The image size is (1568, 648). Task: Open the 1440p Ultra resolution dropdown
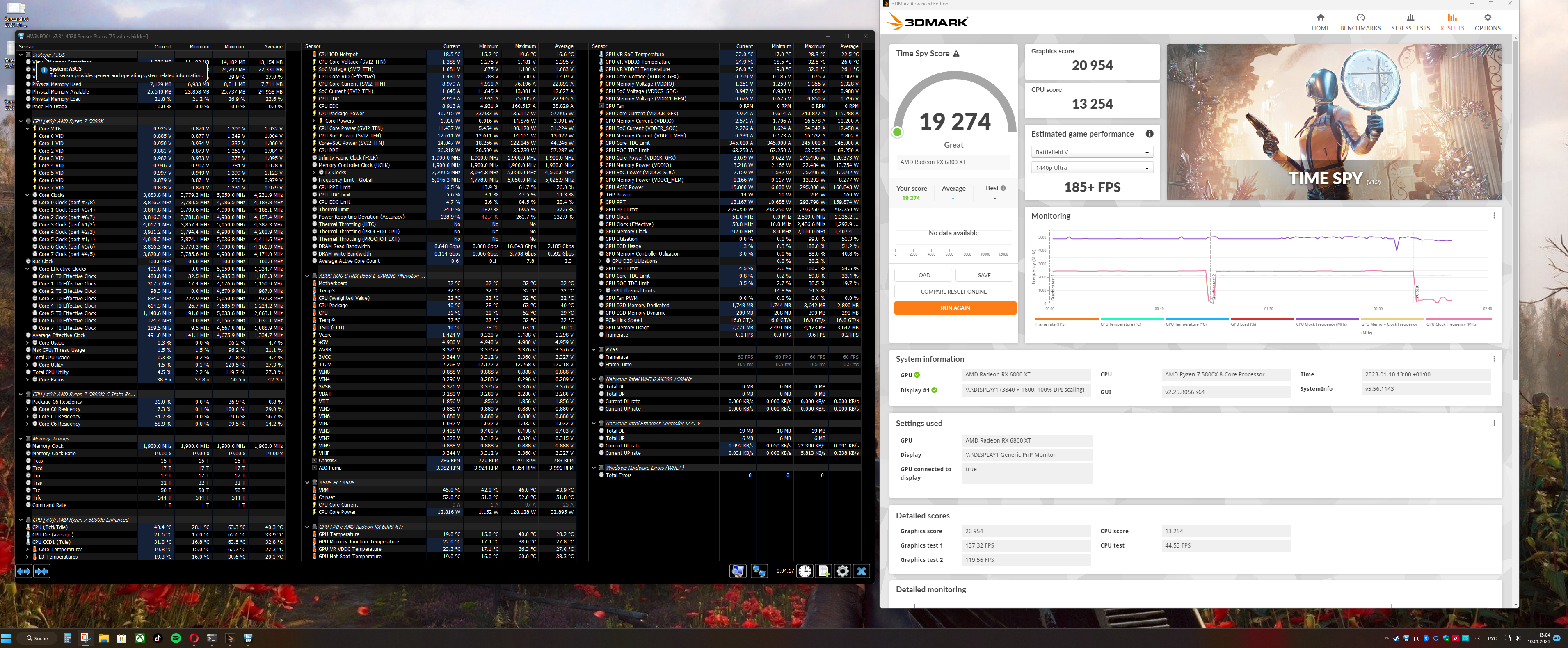click(x=1092, y=168)
